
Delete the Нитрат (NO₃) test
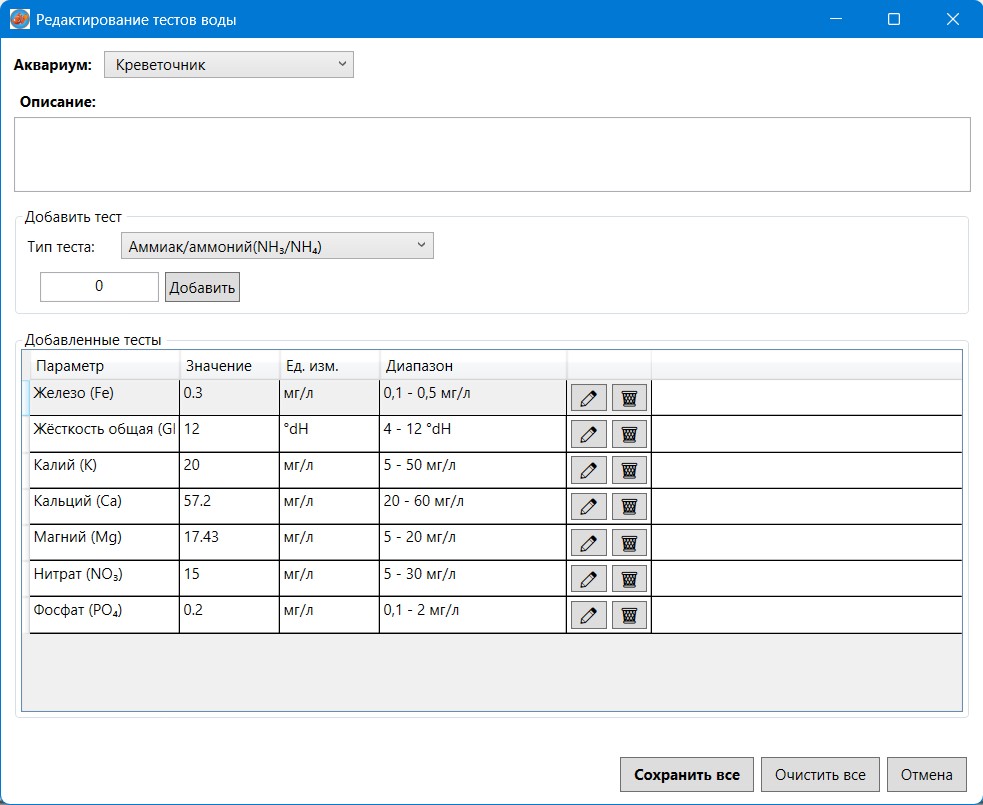[x=629, y=578]
